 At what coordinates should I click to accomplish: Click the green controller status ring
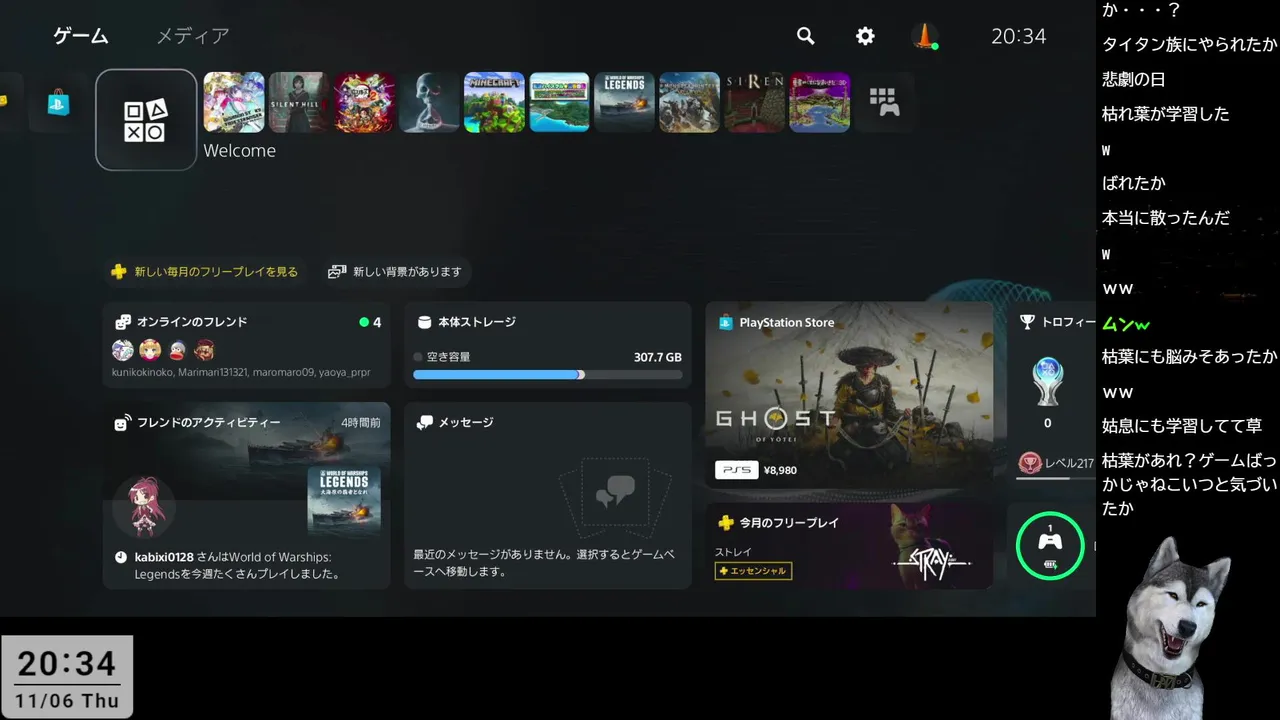pos(1050,546)
